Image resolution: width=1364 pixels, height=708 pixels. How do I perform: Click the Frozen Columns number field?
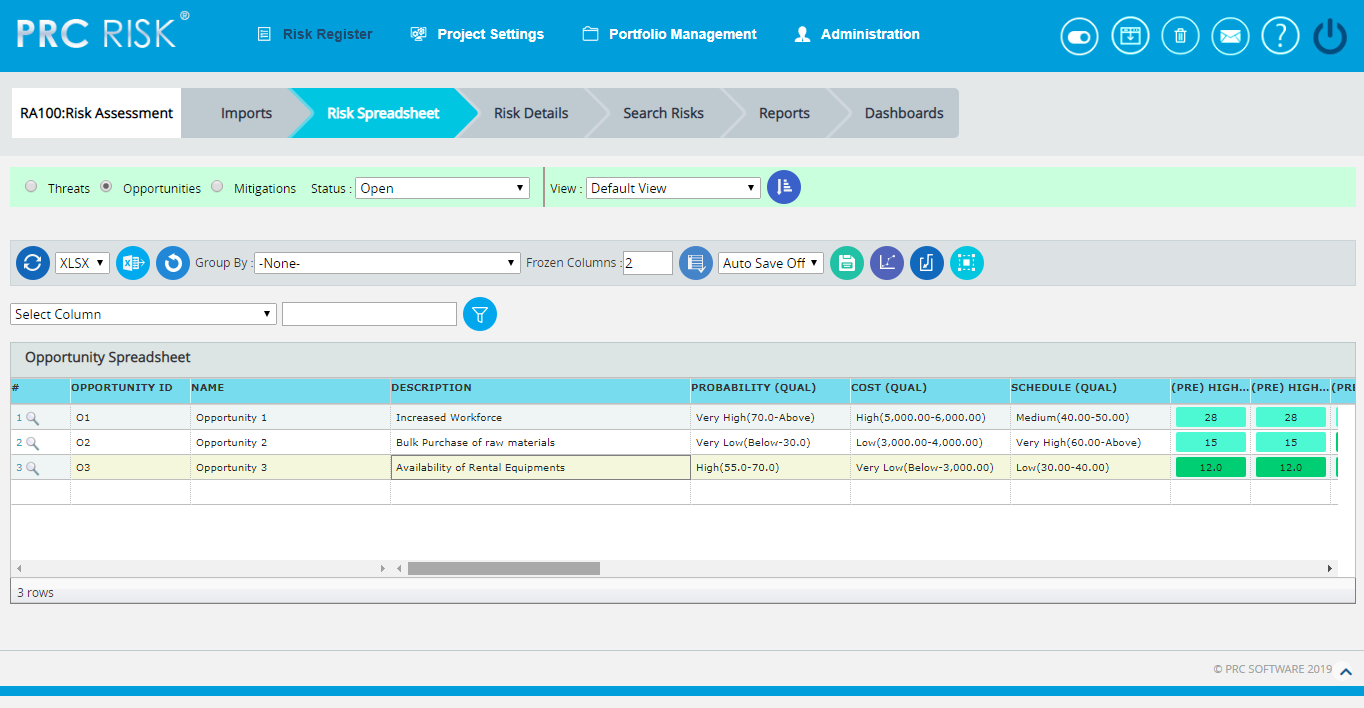coord(648,263)
